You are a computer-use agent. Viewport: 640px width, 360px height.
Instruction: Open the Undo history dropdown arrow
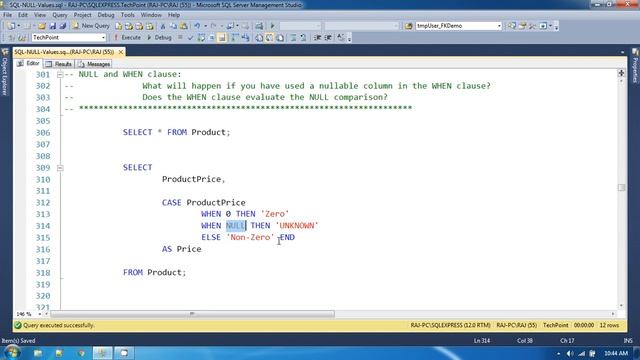(205, 26)
